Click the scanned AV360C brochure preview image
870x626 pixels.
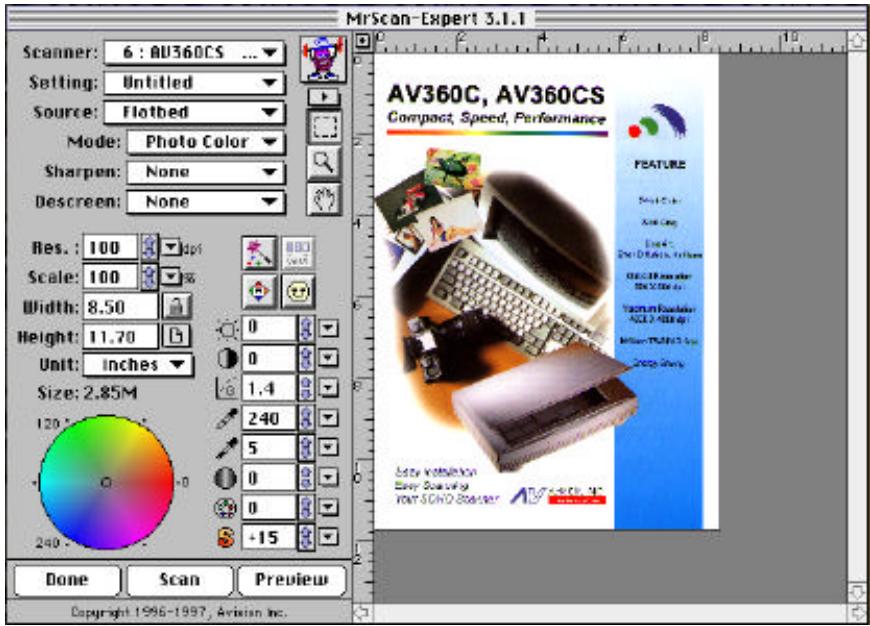547,291
